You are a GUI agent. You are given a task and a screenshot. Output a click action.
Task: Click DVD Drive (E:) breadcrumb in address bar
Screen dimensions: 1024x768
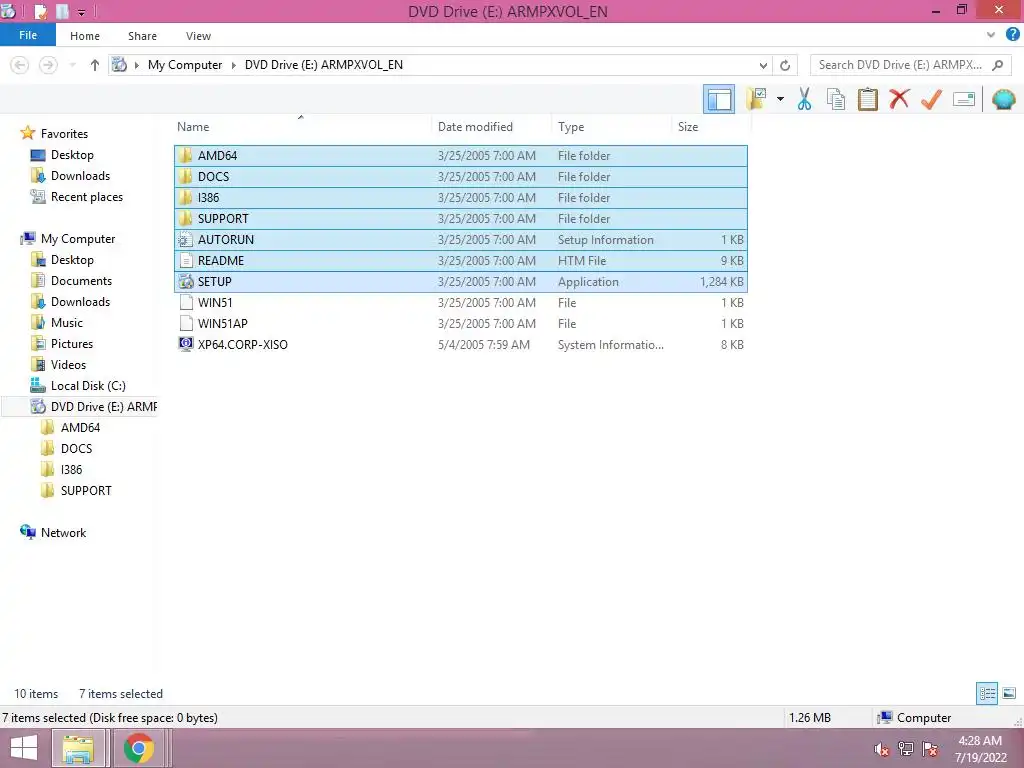pos(323,65)
